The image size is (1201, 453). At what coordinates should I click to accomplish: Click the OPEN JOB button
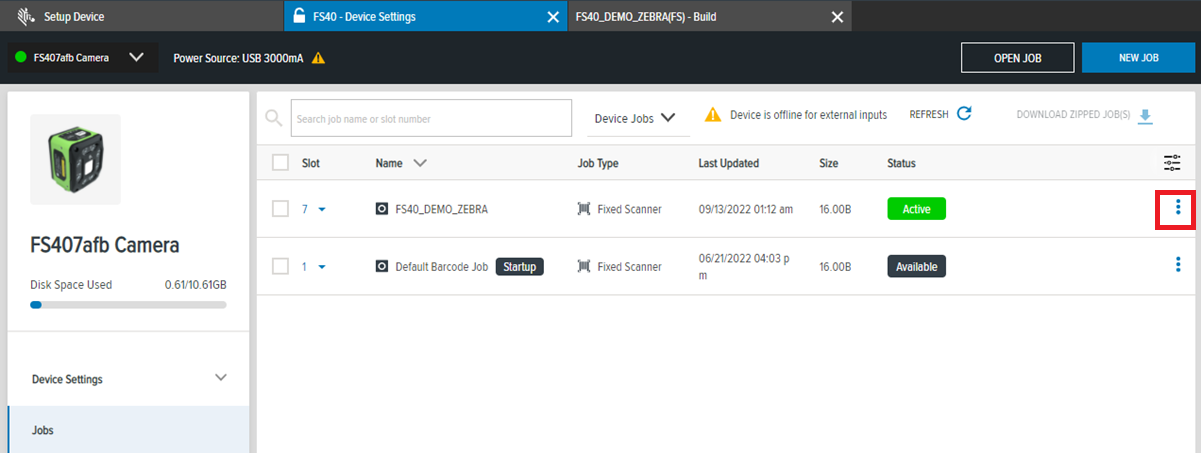click(x=1017, y=58)
